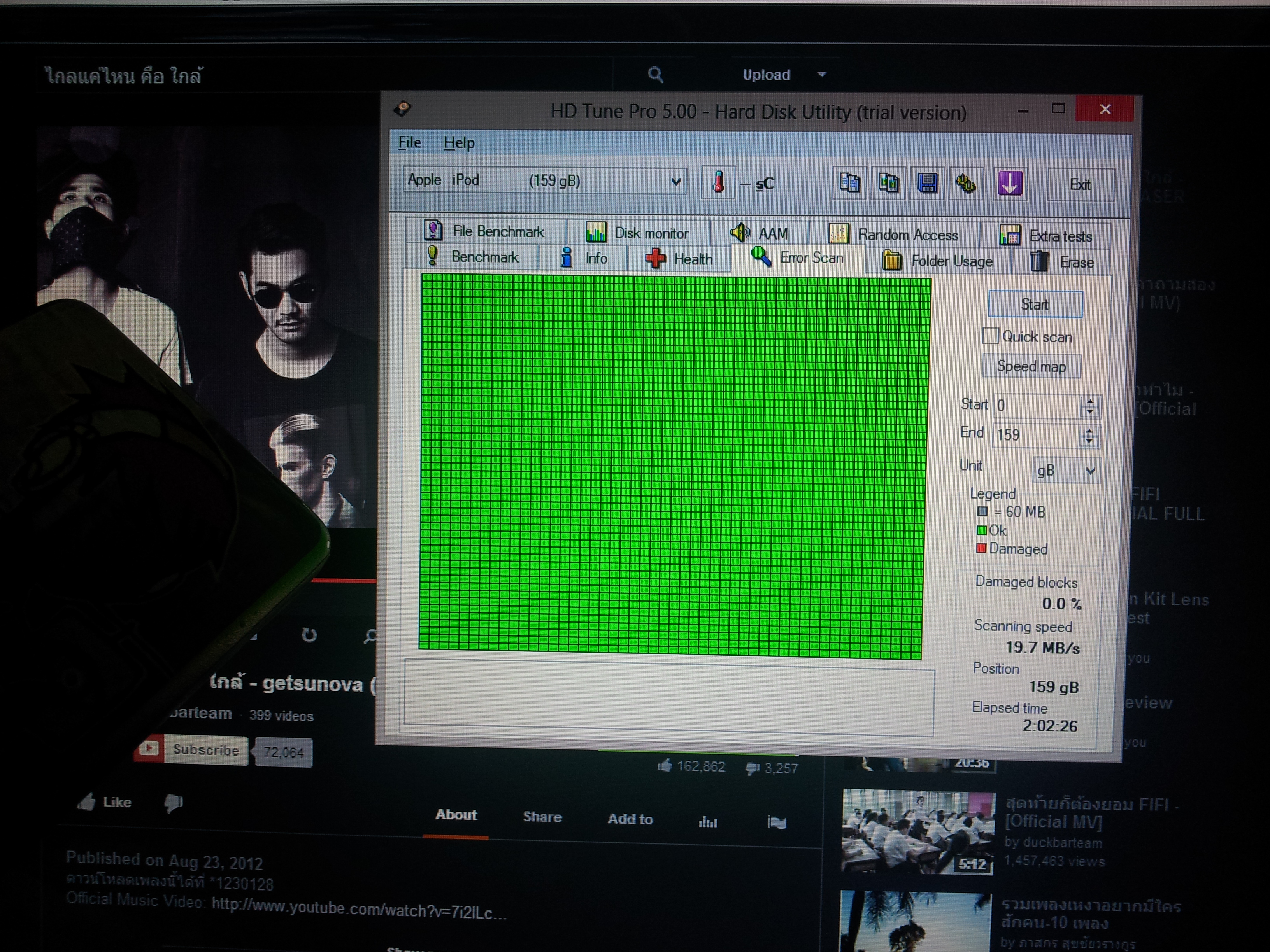Click the purple down-arrow icon
Screen dimensions: 1270x952
point(1009,184)
